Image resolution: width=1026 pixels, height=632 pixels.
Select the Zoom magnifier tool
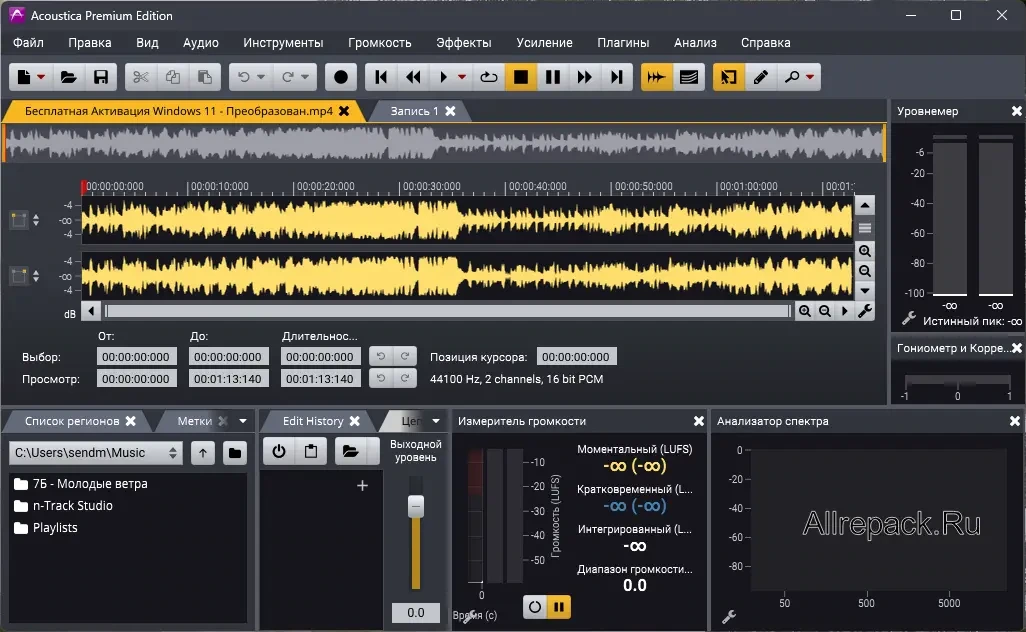click(x=792, y=77)
